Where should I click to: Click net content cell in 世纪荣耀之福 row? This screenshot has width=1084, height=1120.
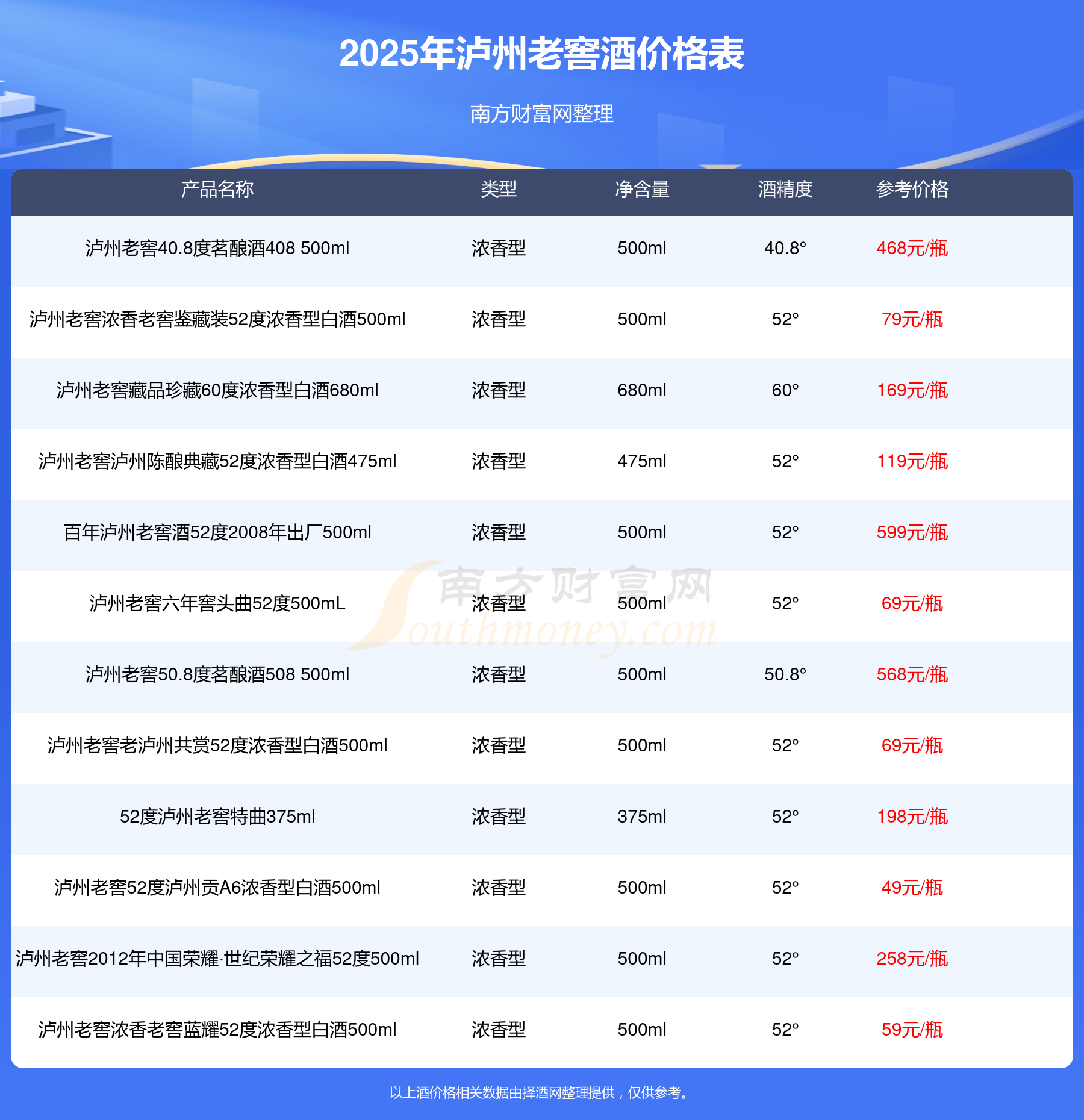pos(642,959)
